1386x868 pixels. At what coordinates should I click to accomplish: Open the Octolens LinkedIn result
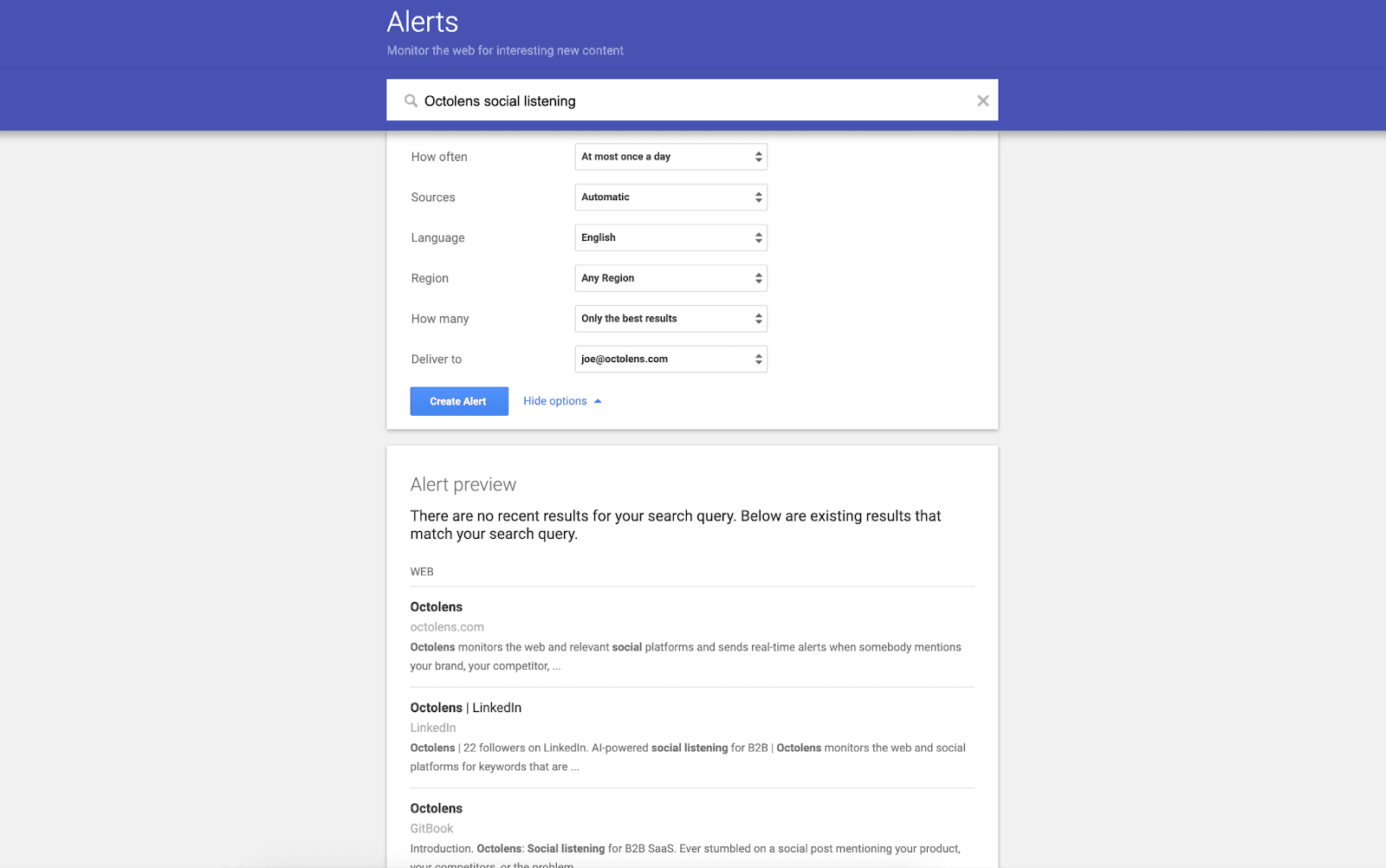pyautogui.click(x=465, y=707)
